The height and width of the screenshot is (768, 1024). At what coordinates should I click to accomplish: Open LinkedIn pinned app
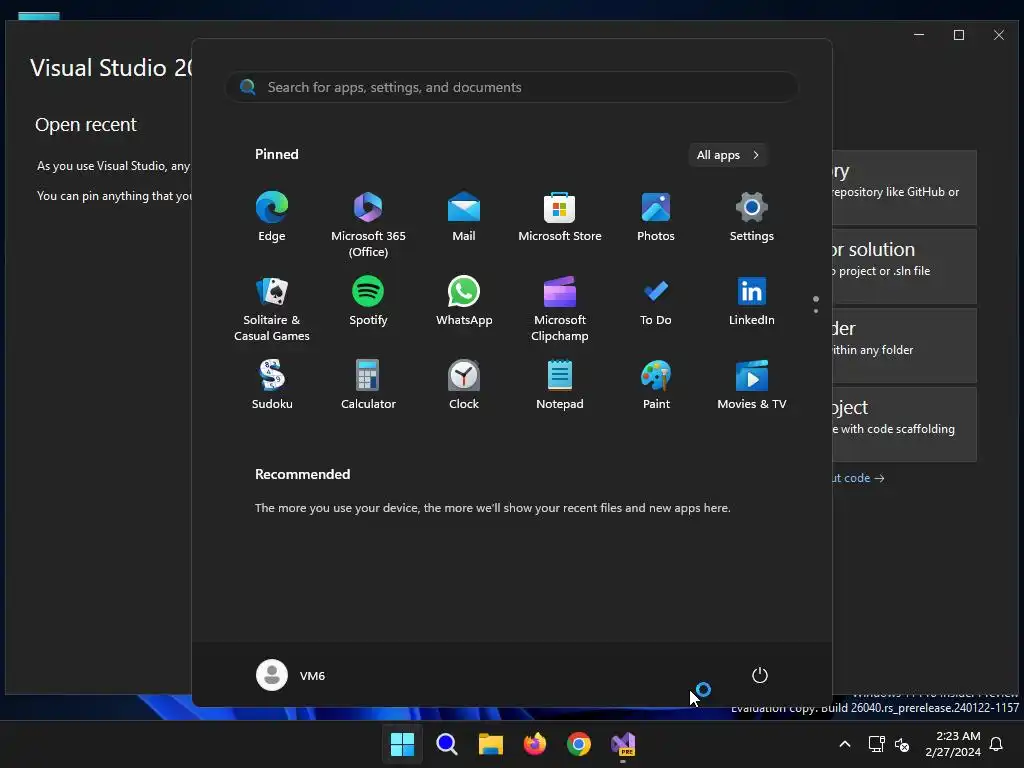point(752,302)
